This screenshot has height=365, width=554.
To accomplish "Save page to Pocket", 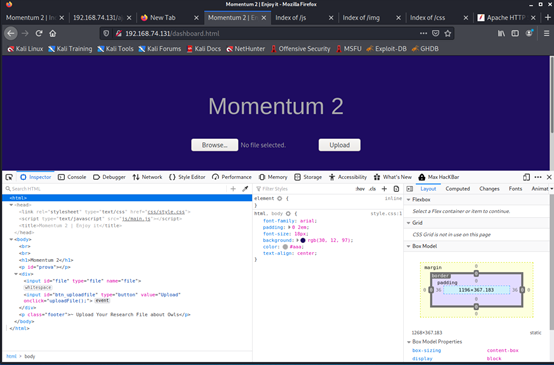I will click(436, 33).
